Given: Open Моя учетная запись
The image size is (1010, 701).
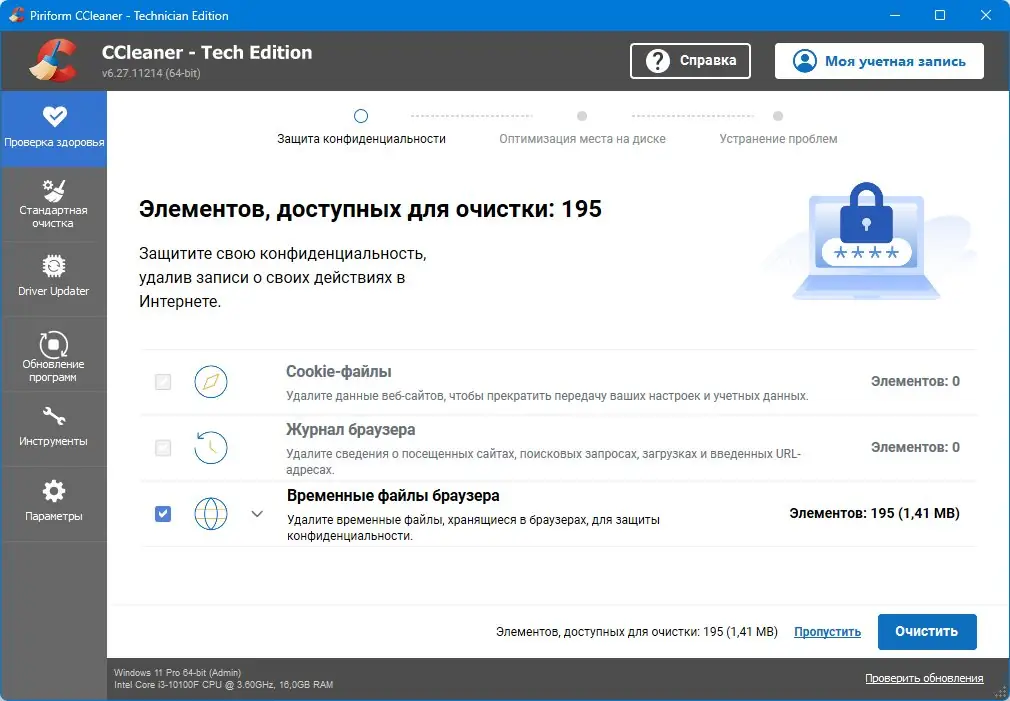Looking at the screenshot, I should pos(878,60).
